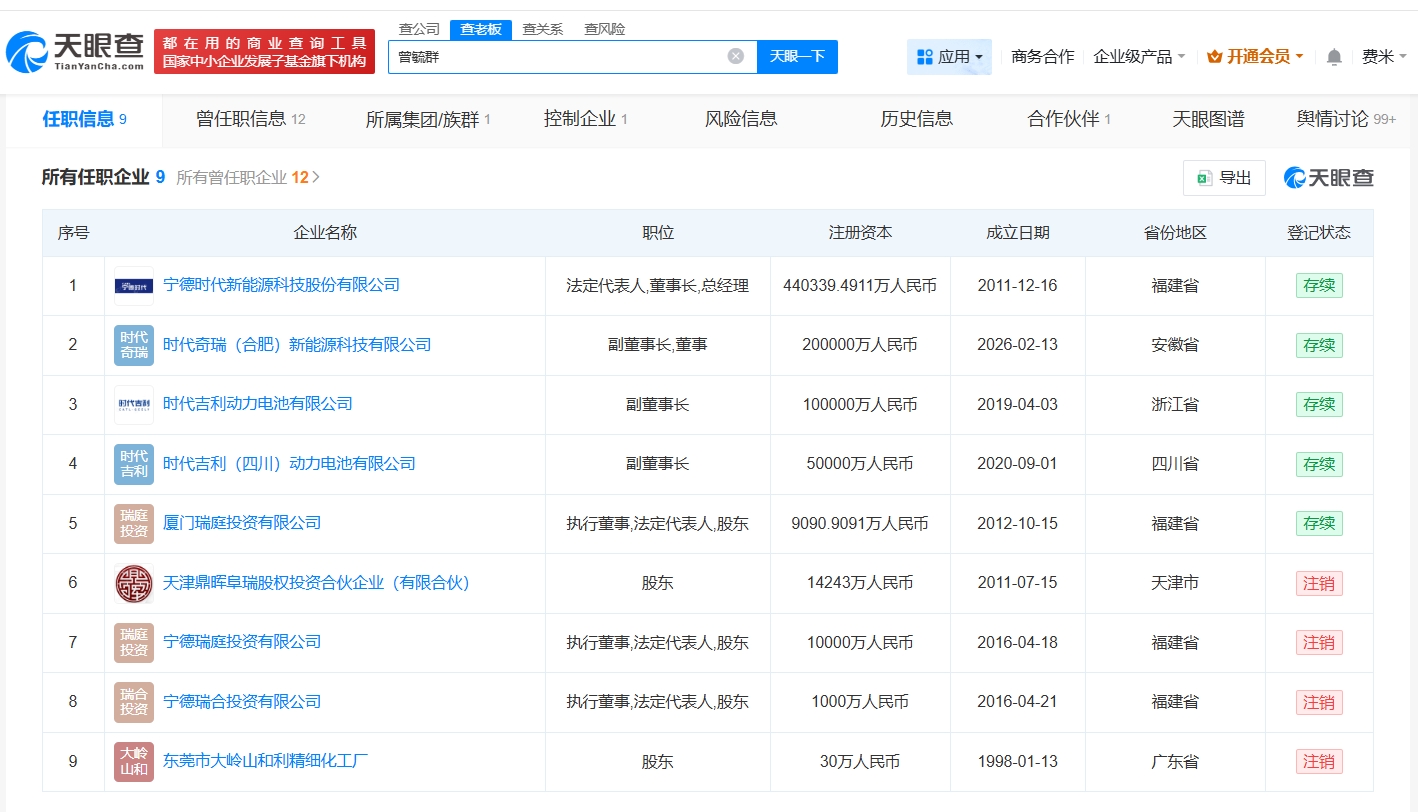This screenshot has width=1418, height=812.
Task: Click the 时代奇瑞 company logo
Action: click(134, 345)
